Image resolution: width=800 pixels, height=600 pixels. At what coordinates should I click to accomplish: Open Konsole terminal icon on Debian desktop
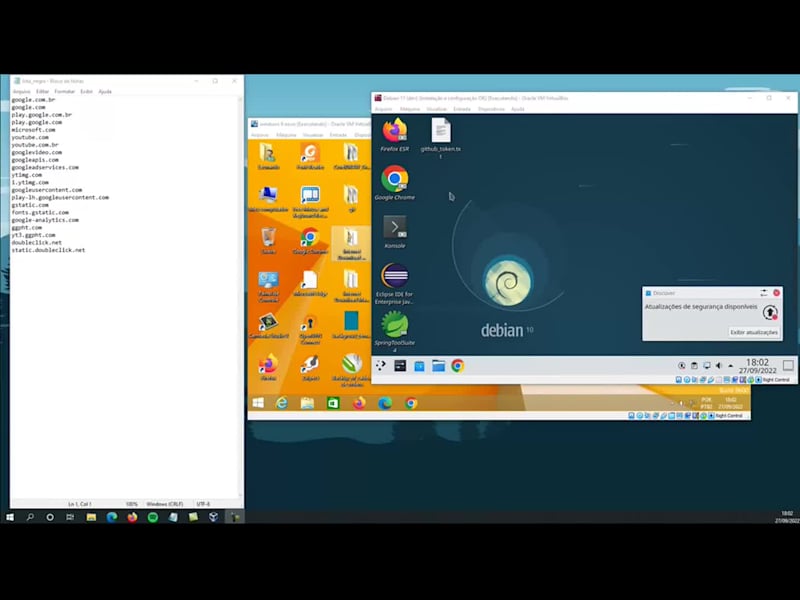tap(394, 231)
